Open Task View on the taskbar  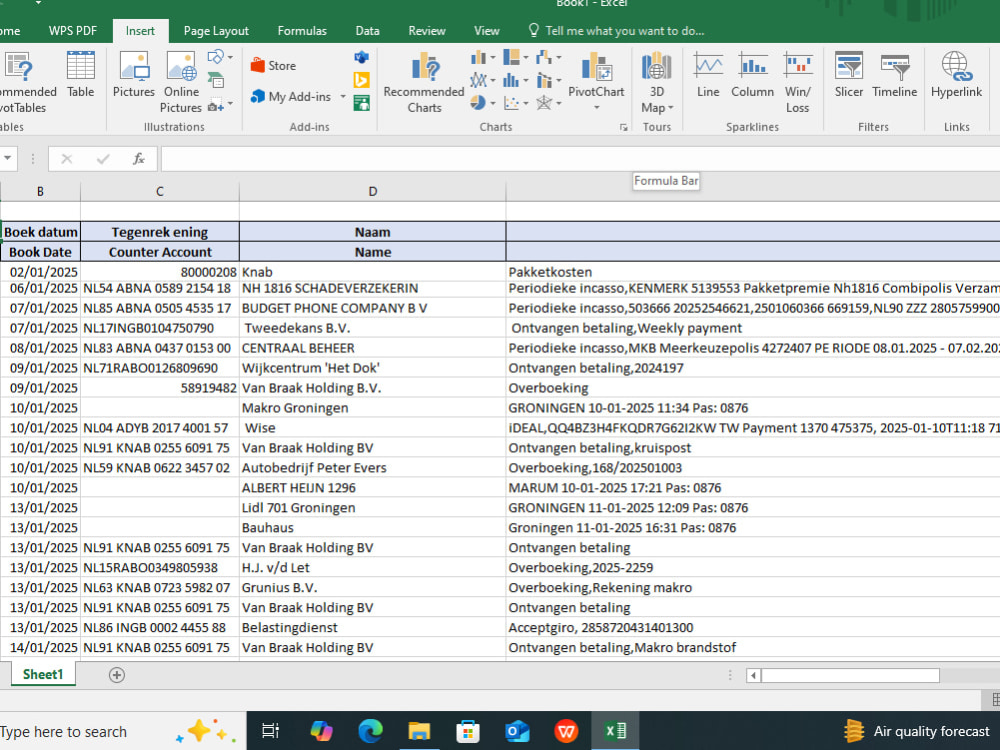tap(270, 731)
